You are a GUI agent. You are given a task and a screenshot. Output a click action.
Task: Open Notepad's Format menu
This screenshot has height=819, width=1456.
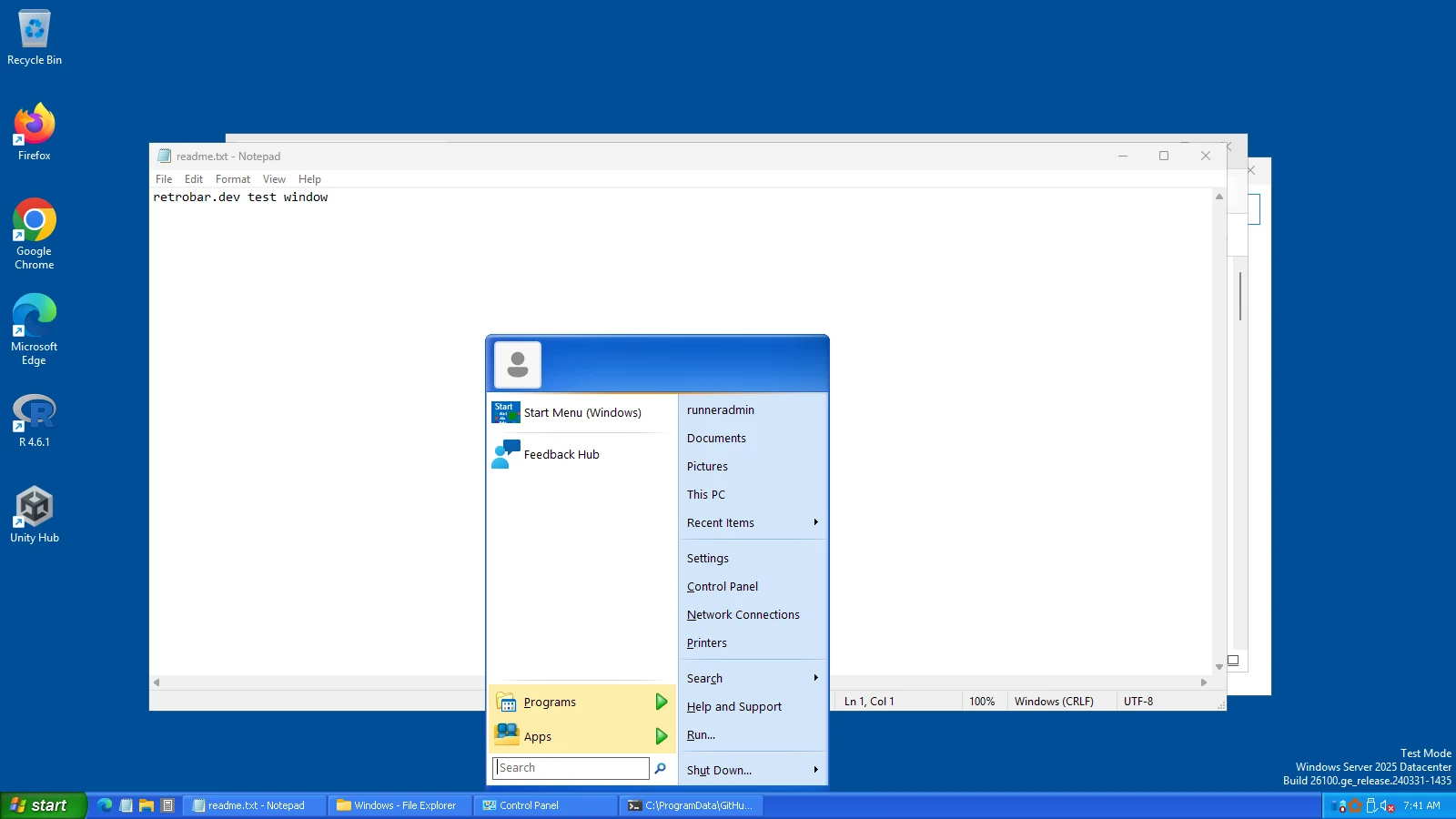click(233, 179)
